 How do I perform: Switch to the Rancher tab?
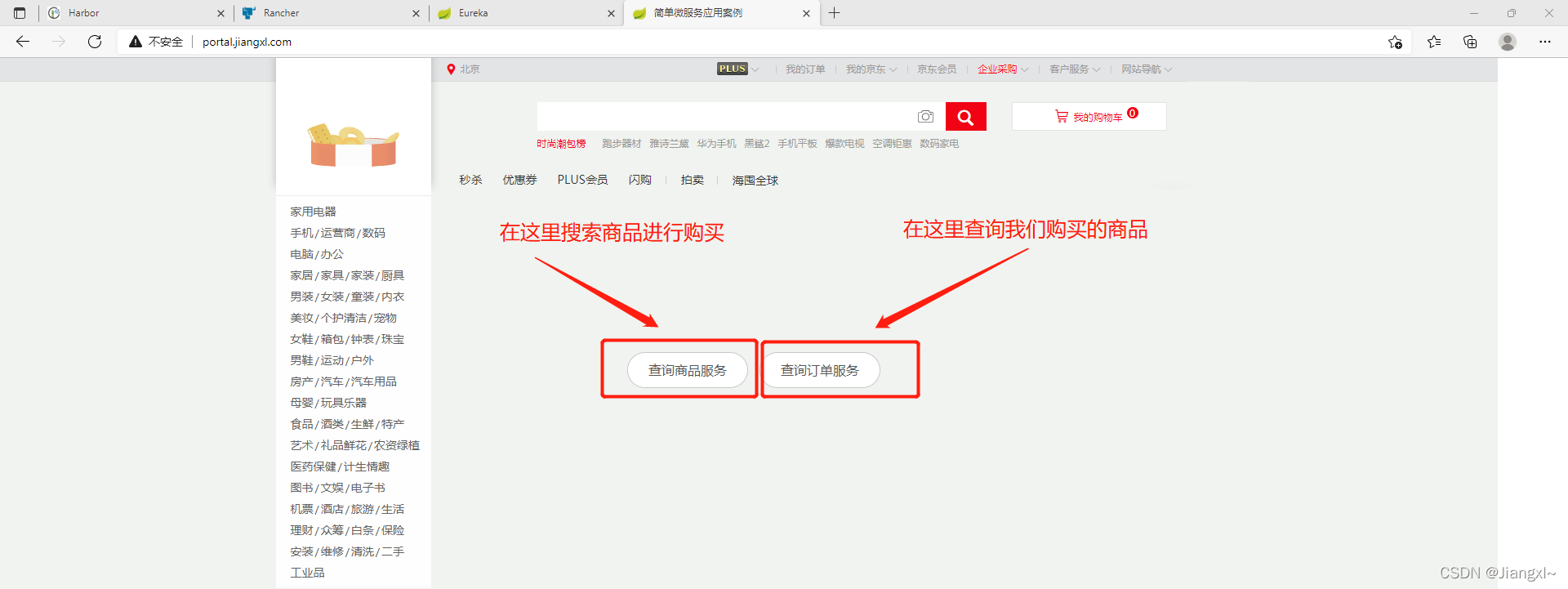(331, 13)
